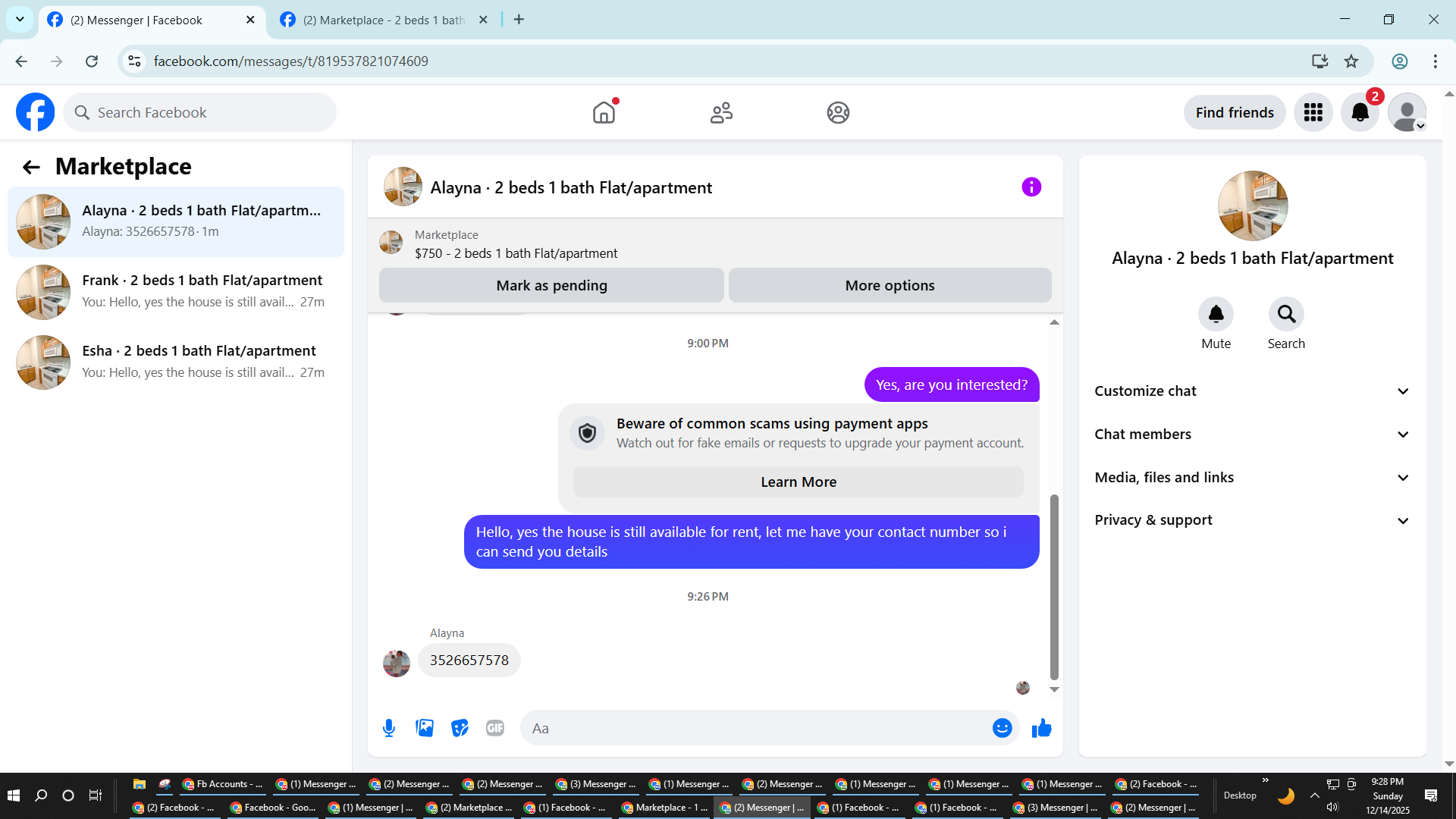Open the sticker picker icon

click(460, 728)
